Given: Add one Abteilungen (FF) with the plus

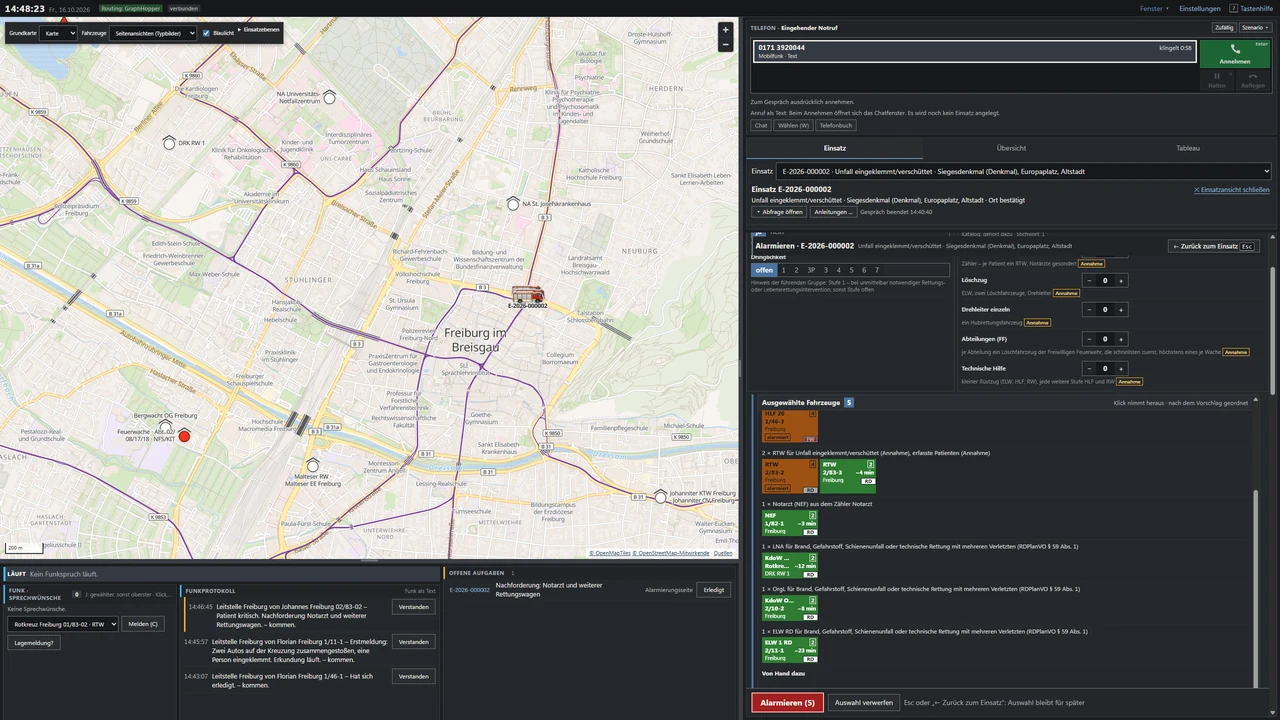Looking at the screenshot, I should (x=1121, y=340).
